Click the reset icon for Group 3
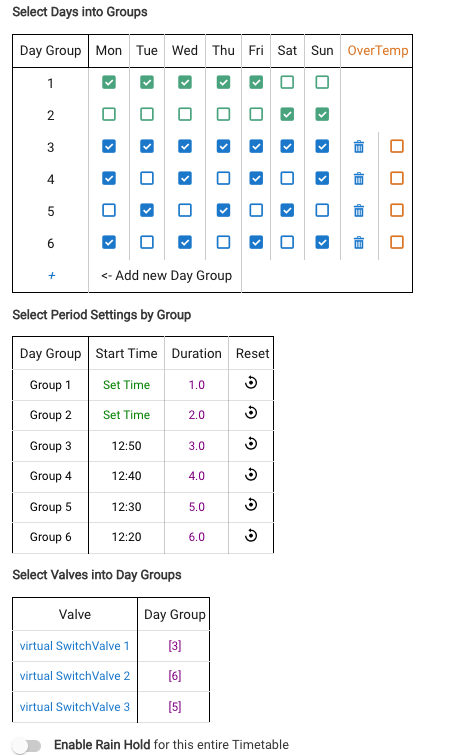This screenshot has height=755, width=450. (251, 444)
